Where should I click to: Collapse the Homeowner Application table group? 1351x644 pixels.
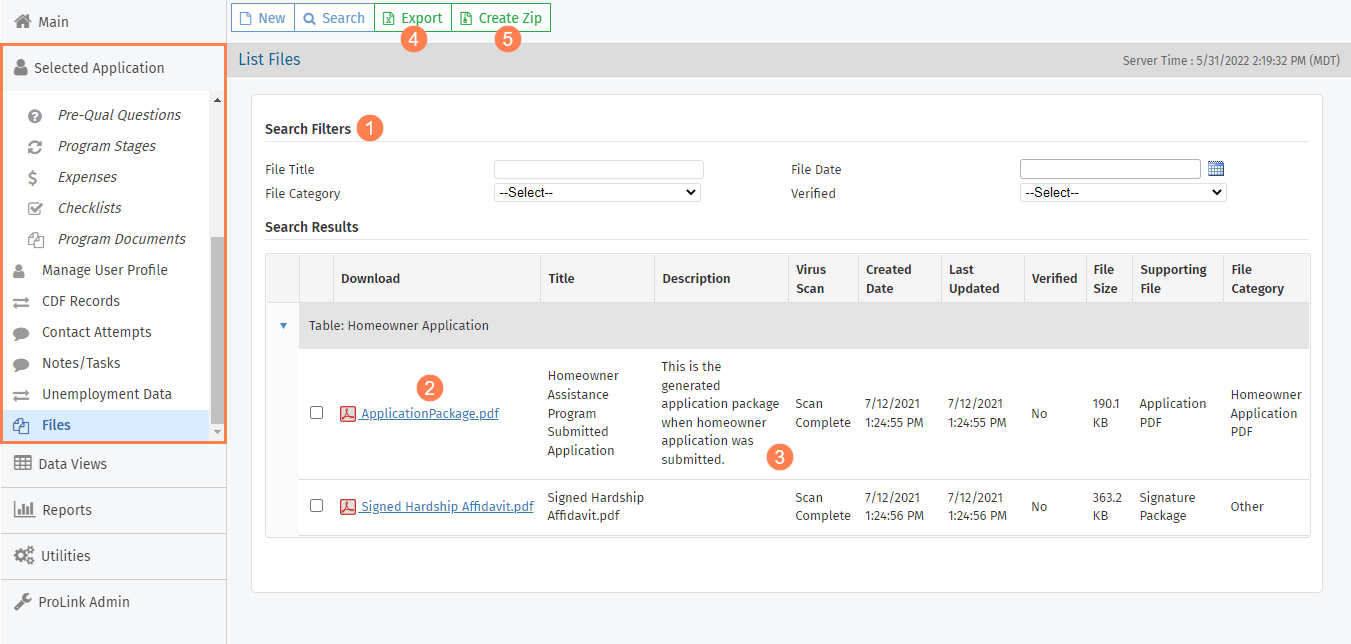click(x=283, y=326)
